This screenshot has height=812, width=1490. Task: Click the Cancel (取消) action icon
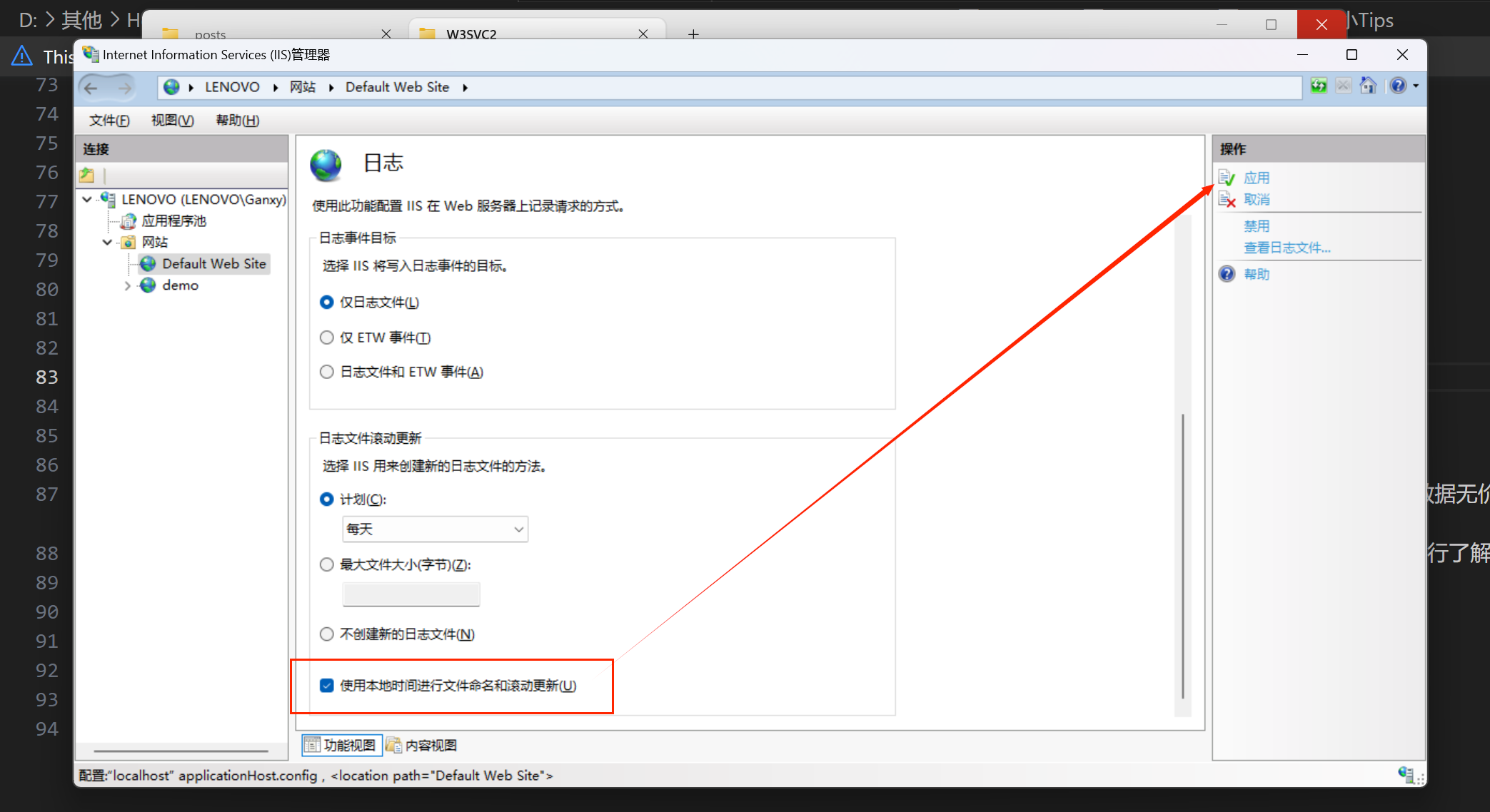pyautogui.click(x=1227, y=200)
